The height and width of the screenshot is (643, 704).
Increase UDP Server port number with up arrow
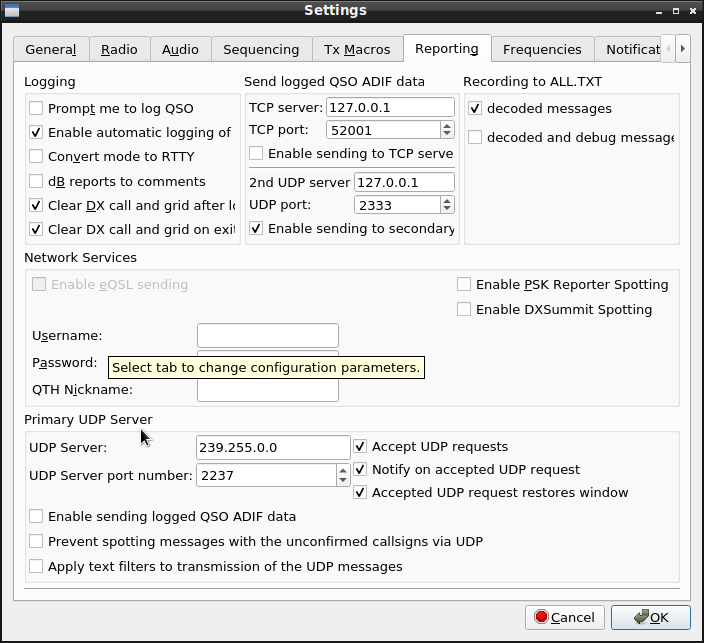[343, 471]
